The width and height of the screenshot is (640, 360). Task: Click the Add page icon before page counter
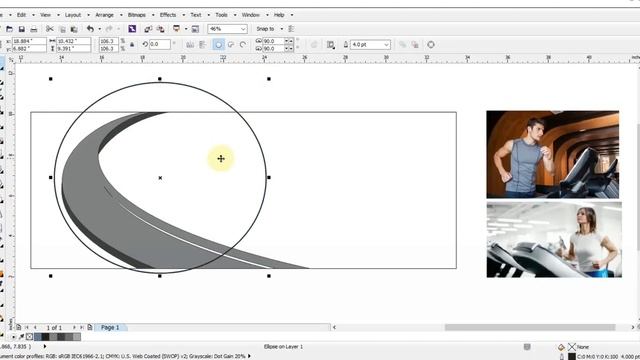19,327
